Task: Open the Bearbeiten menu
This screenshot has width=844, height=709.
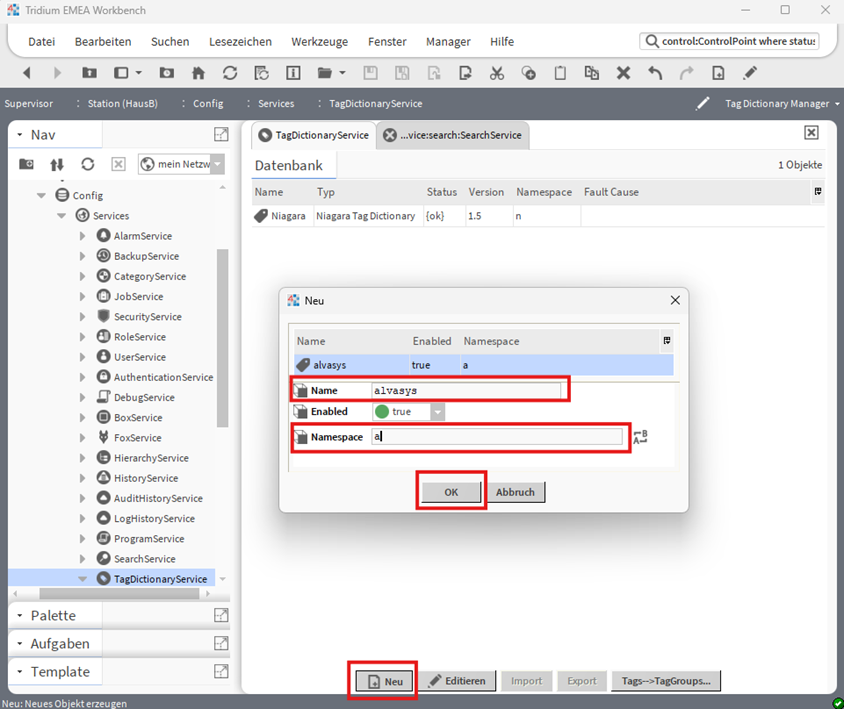Action: click(x=103, y=41)
